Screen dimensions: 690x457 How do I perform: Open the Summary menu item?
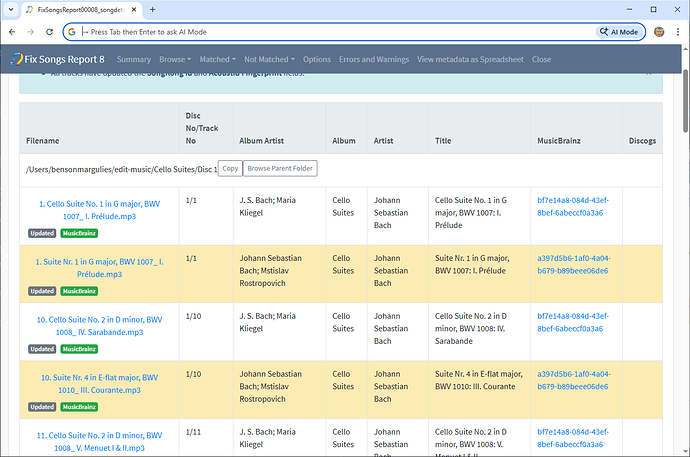click(133, 59)
